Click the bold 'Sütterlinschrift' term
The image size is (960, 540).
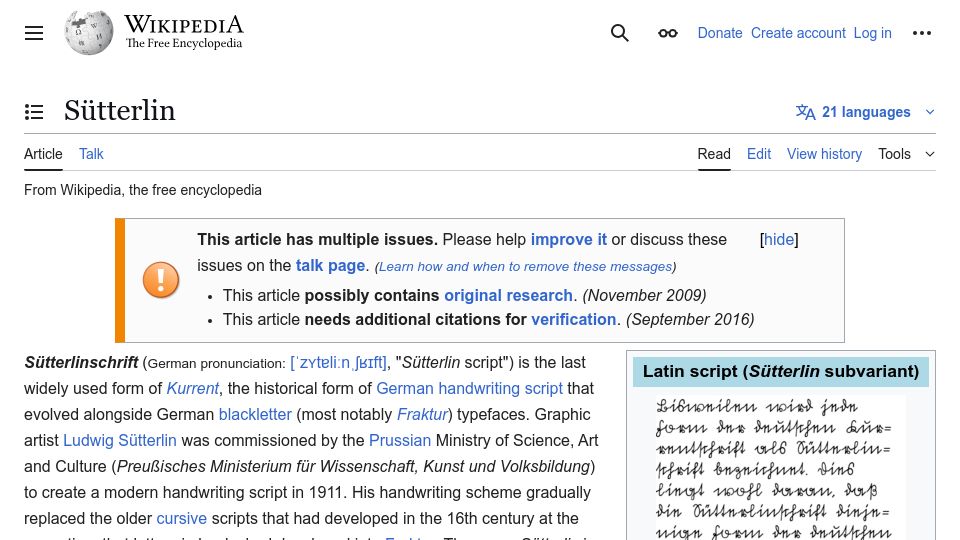click(81, 362)
